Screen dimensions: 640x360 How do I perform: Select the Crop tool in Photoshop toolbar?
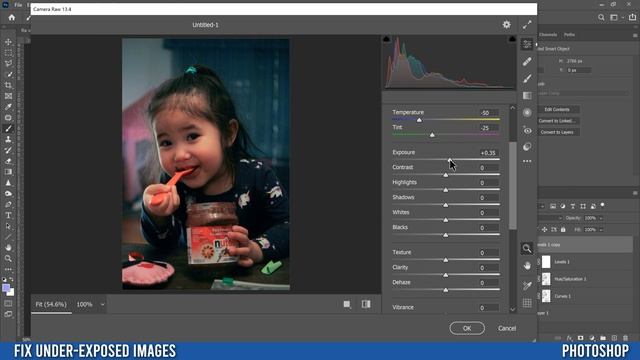click(x=8, y=85)
